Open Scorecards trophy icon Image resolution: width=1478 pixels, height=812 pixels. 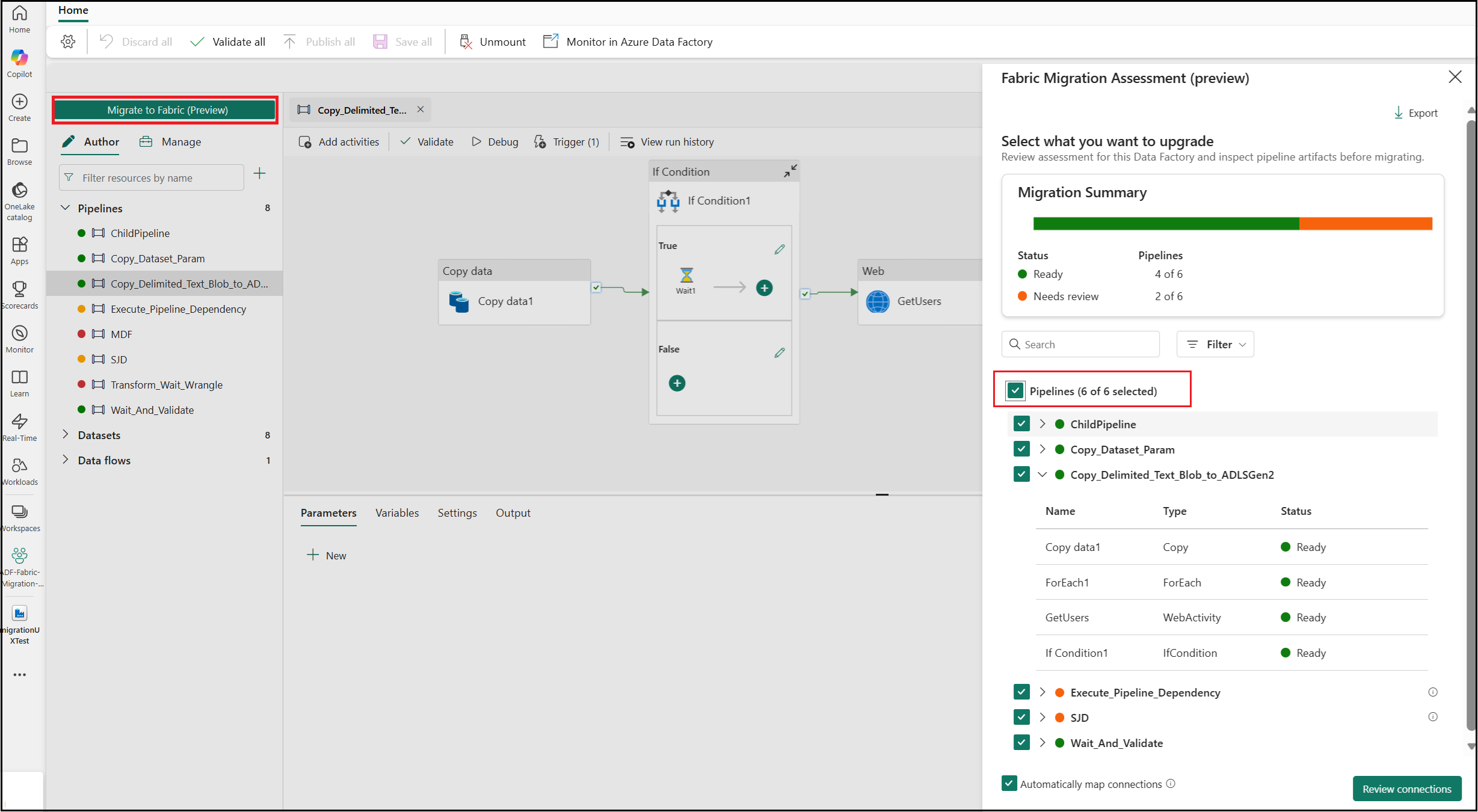point(19,289)
